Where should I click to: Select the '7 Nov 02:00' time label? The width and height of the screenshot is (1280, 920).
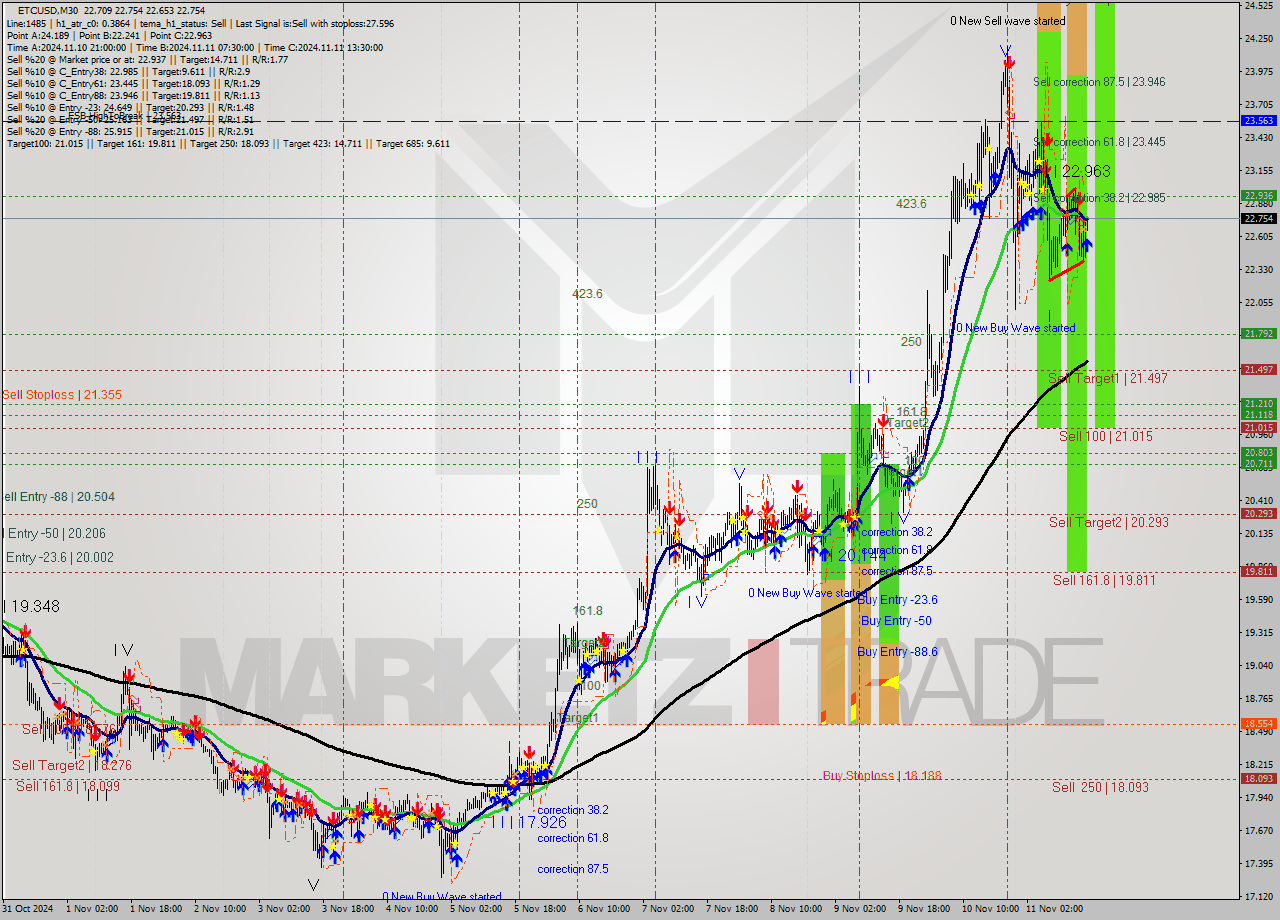[x=668, y=909]
